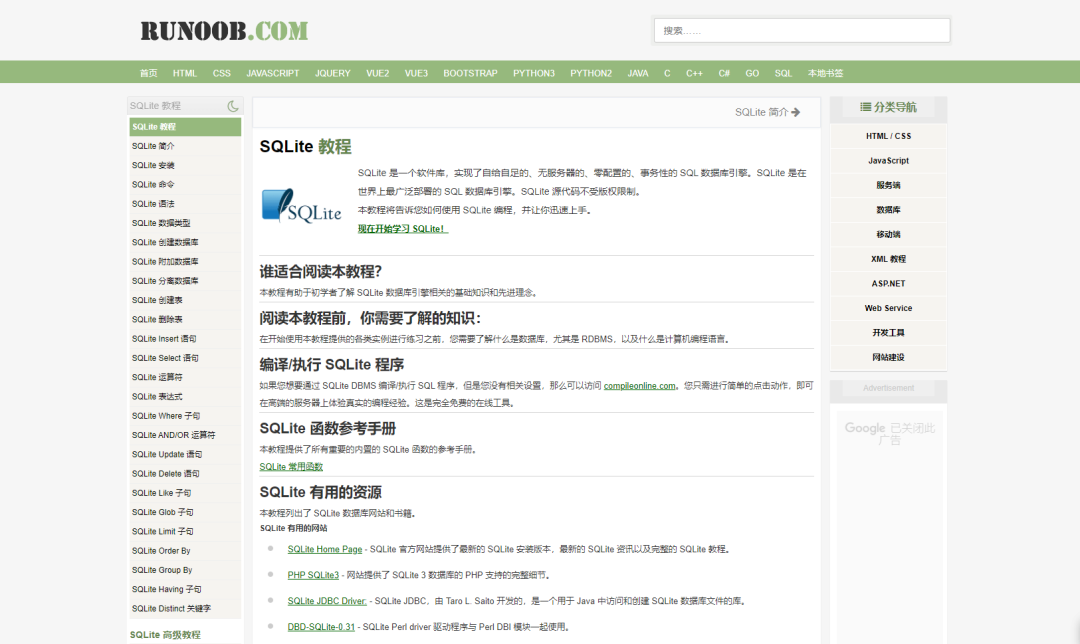Select HTML / CSS category

[x=889, y=136]
